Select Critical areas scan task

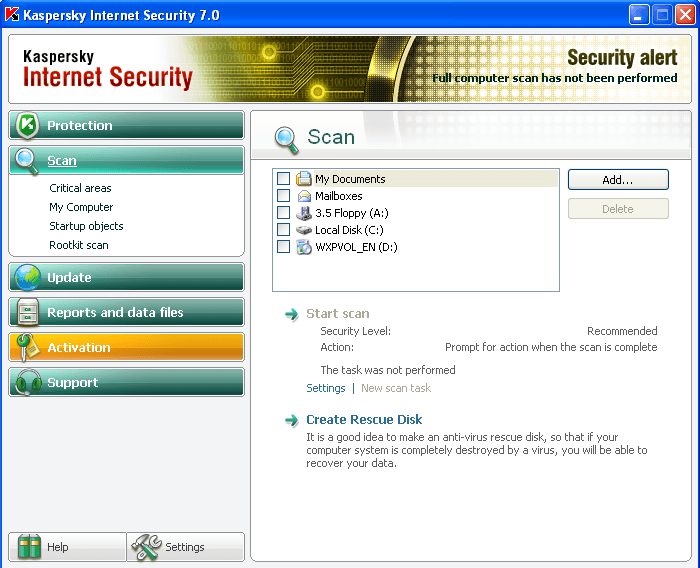click(x=80, y=188)
